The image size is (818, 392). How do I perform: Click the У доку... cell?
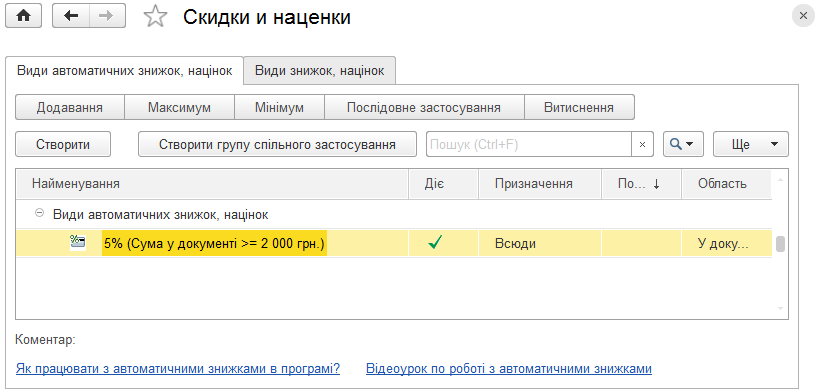[726, 243]
